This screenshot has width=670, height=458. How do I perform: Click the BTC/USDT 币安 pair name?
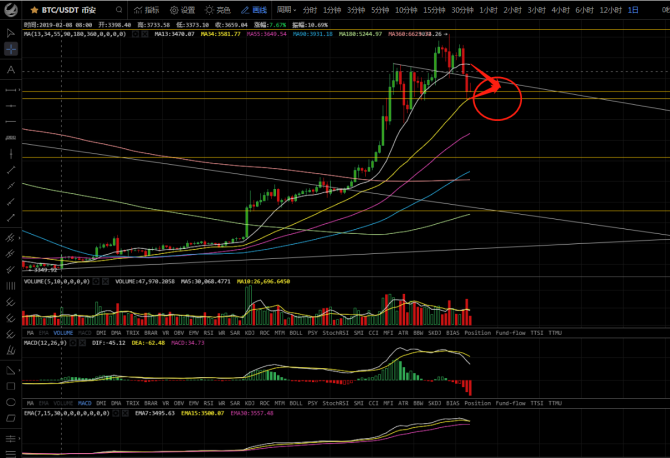pyautogui.click(x=69, y=10)
